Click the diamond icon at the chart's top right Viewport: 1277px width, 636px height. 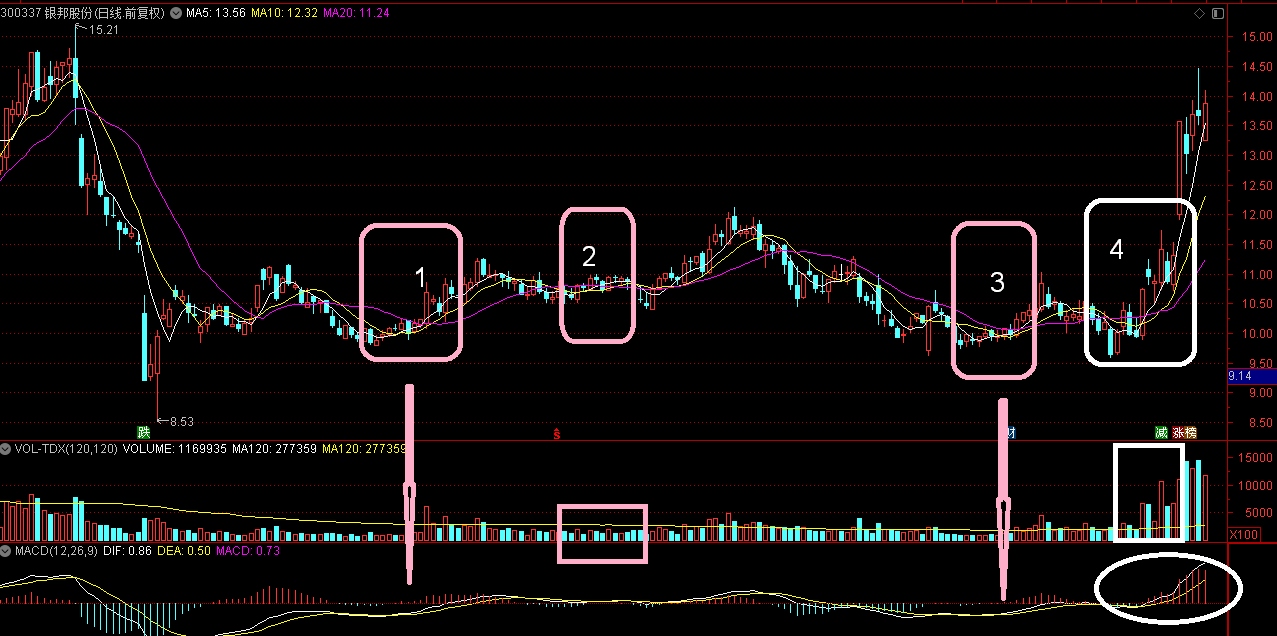(x=1199, y=13)
